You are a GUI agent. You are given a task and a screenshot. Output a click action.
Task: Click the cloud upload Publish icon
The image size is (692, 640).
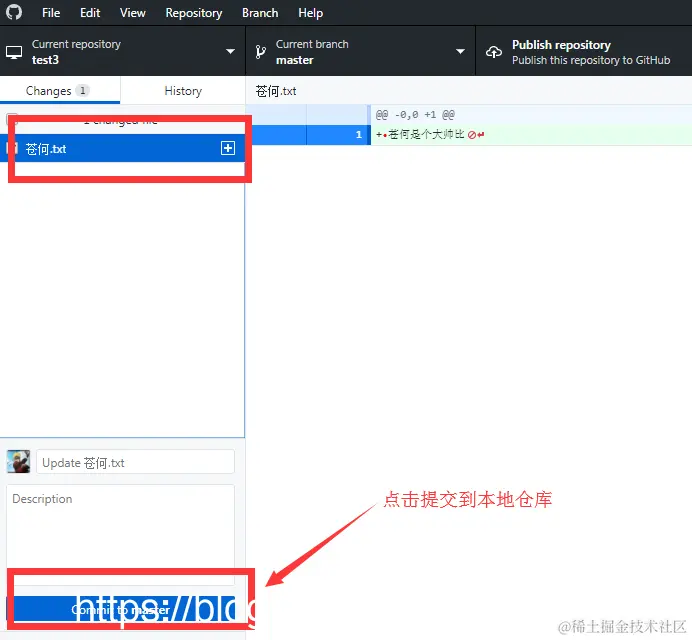pyautogui.click(x=494, y=52)
